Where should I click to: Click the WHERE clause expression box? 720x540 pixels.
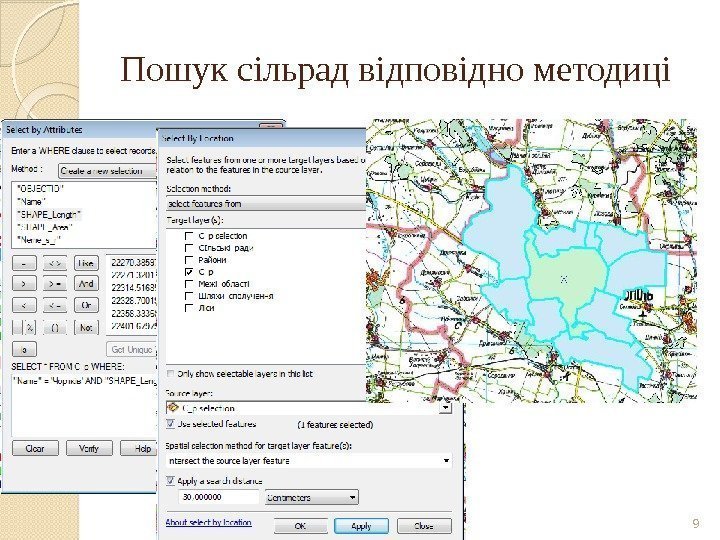coord(84,405)
